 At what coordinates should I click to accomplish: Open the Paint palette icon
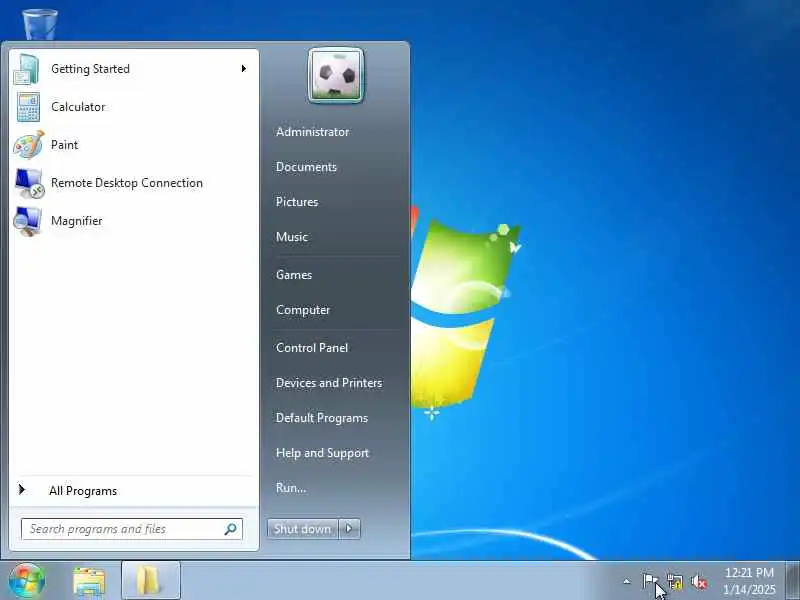coord(29,145)
